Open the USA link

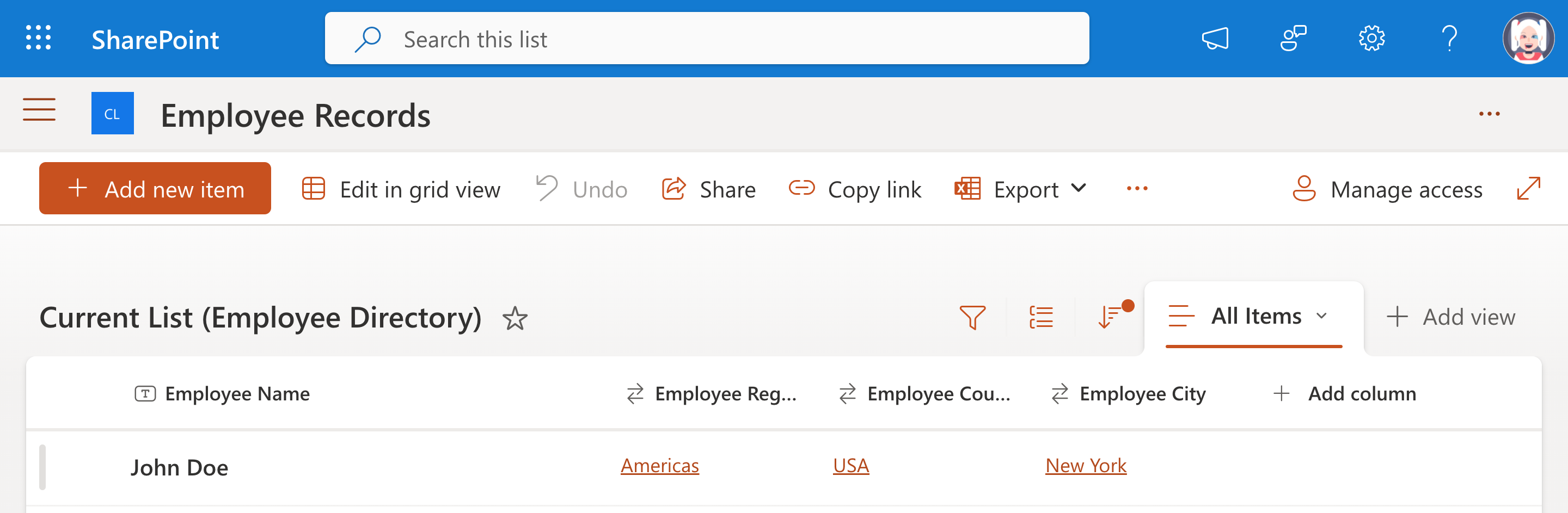pyautogui.click(x=851, y=466)
